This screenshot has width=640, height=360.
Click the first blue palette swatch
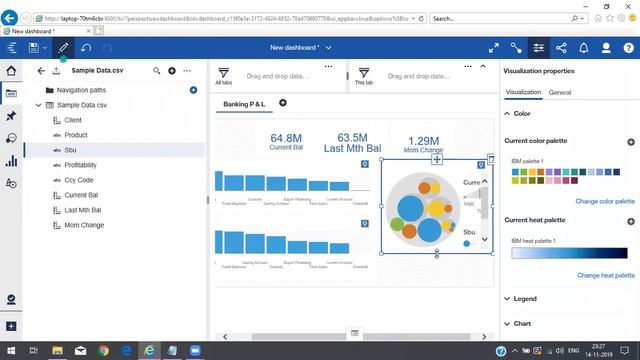pyautogui.click(x=515, y=172)
